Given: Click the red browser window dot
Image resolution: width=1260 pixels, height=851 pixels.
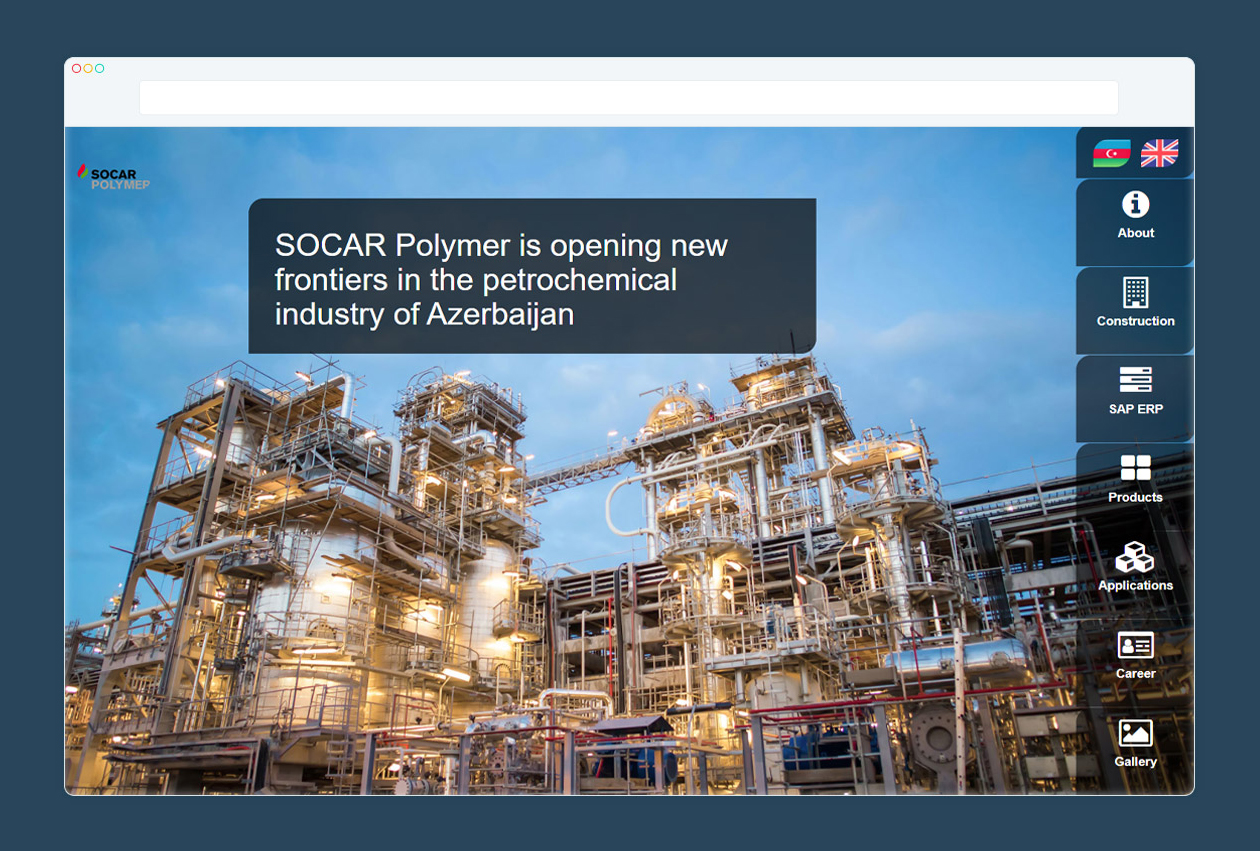Looking at the screenshot, I should [77, 68].
